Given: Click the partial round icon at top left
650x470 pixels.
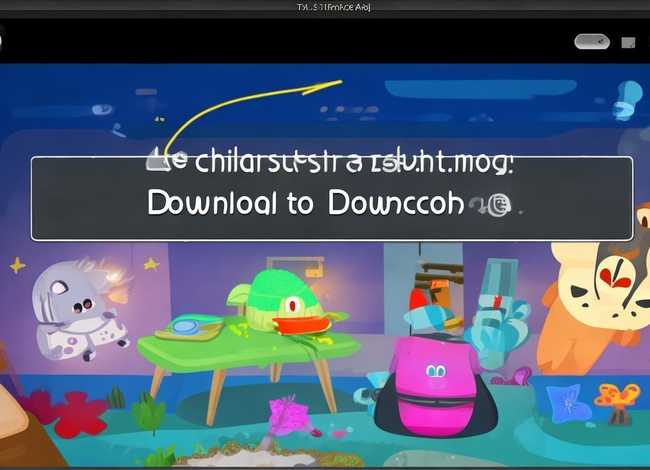Looking at the screenshot, I should click(x=2, y=42).
